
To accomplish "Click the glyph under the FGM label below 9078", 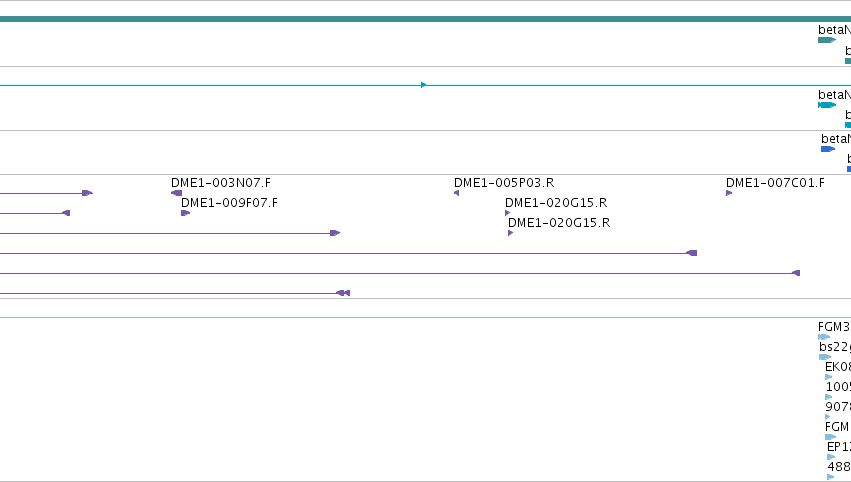I will pos(830,437).
